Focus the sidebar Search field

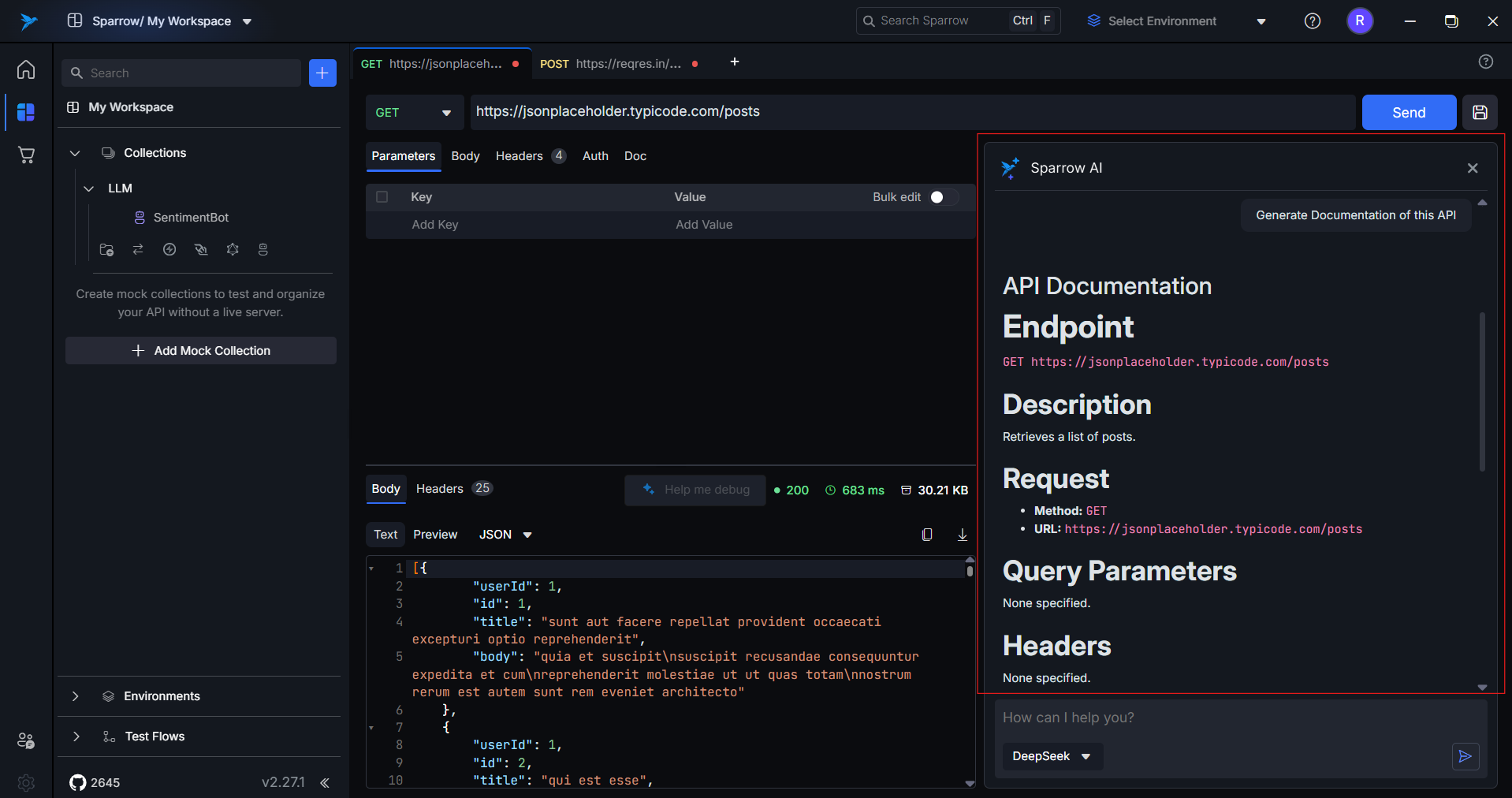(x=181, y=73)
